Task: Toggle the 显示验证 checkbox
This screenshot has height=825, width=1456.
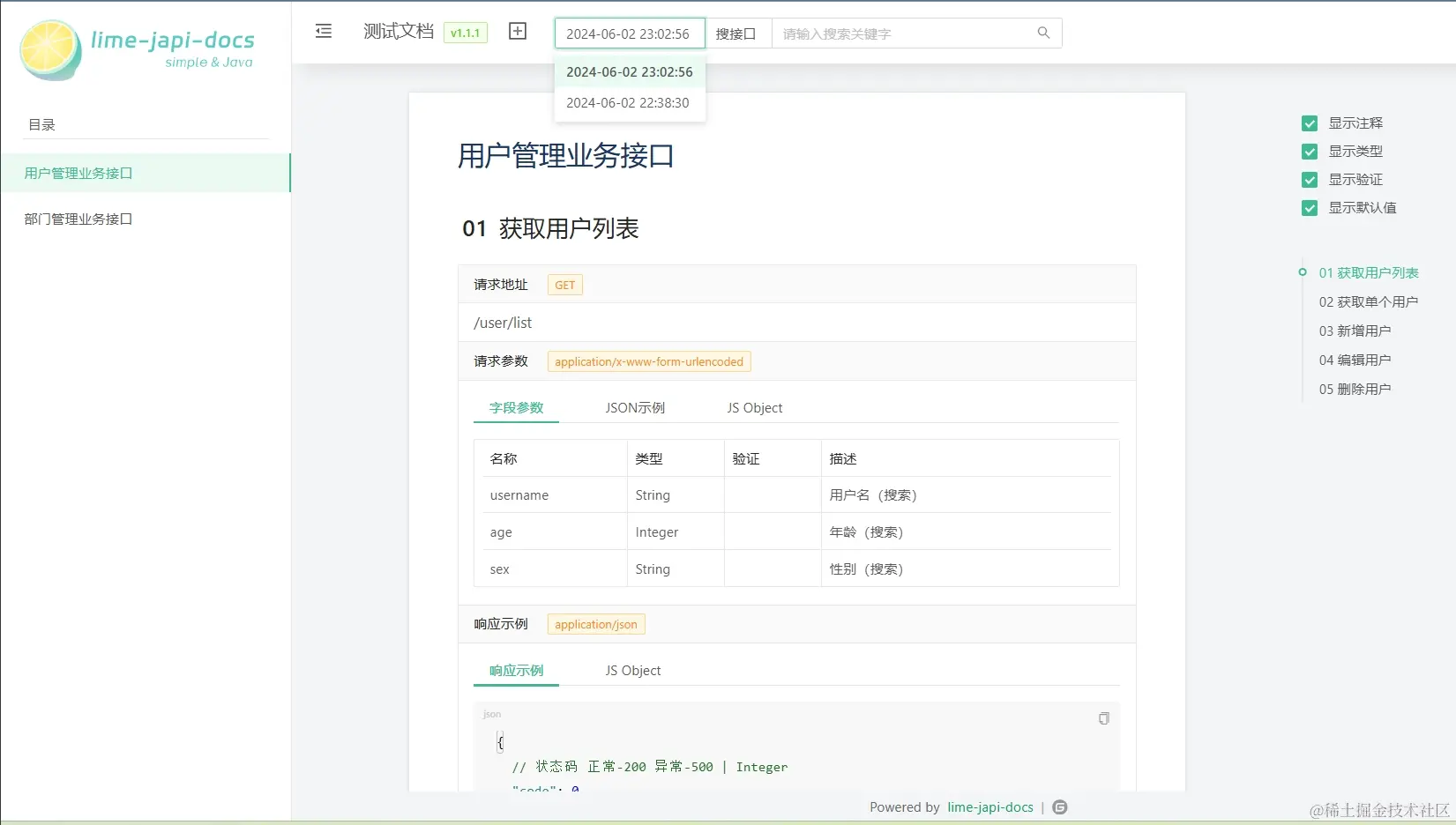Action: (1310, 180)
